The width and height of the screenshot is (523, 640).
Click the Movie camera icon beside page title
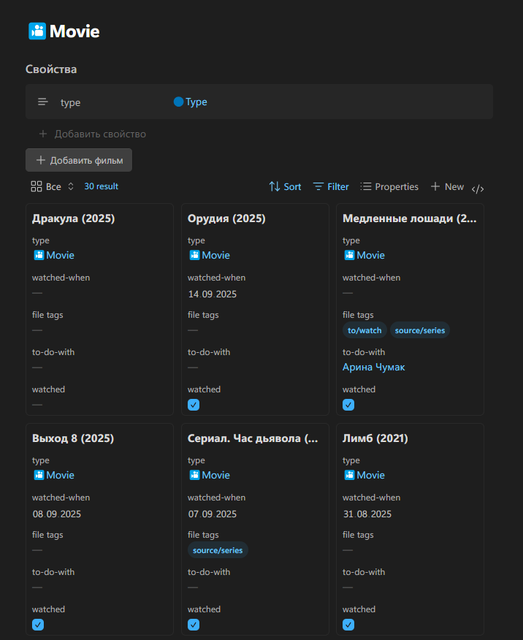point(37,31)
